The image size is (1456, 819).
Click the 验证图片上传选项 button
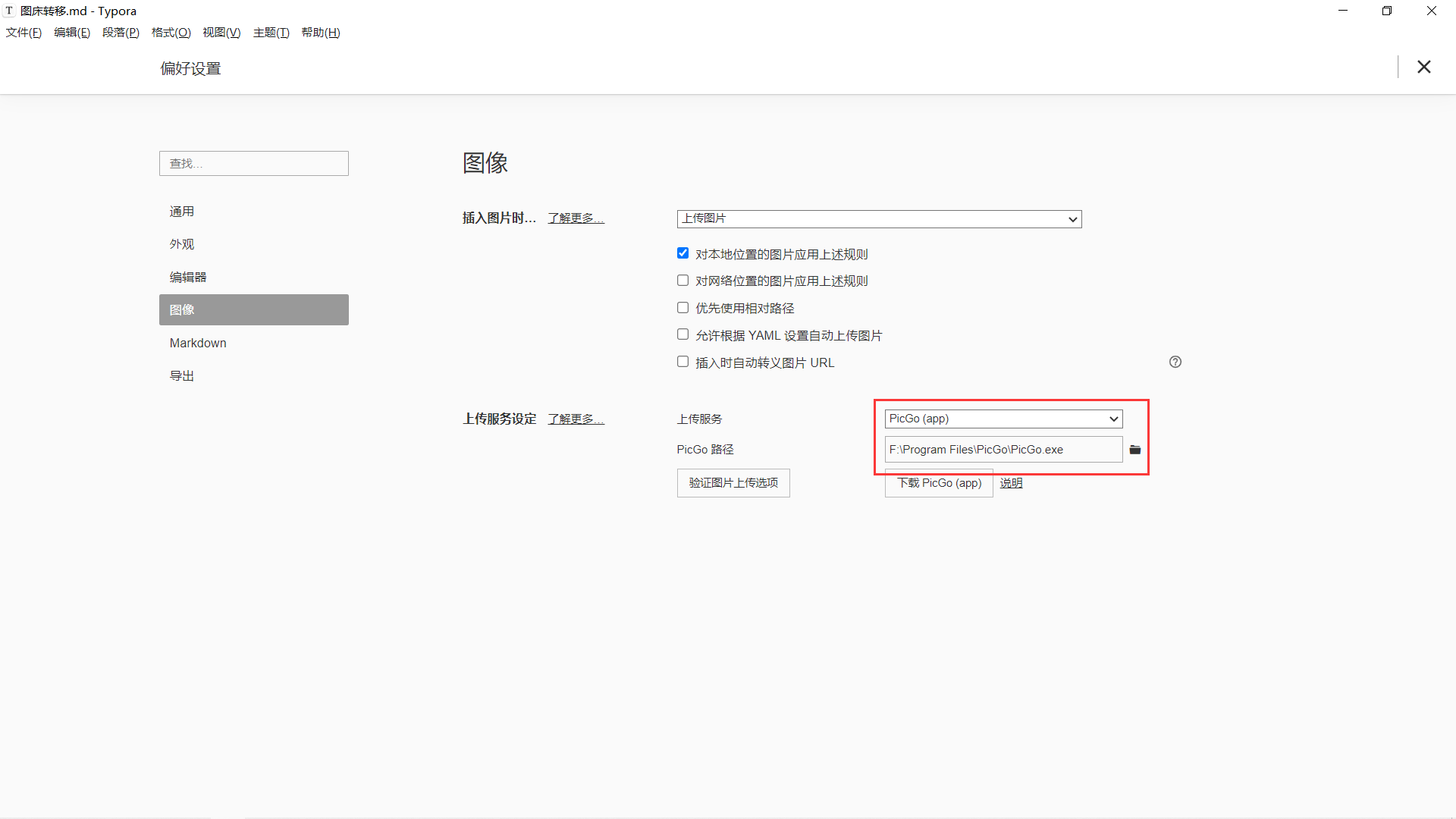[x=733, y=483]
